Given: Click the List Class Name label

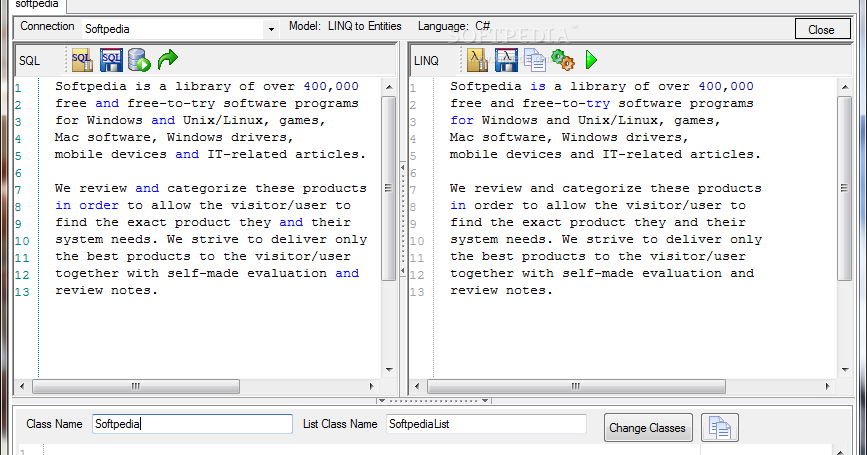Looking at the screenshot, I should tap(340, 424).
